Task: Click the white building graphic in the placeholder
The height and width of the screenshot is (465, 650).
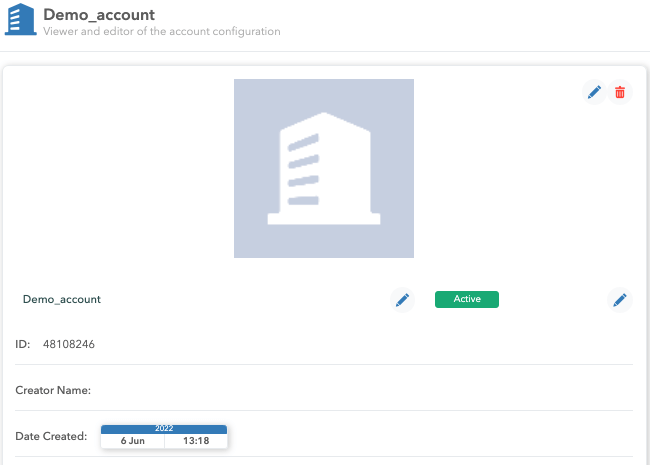Action: tap(323, 170)
